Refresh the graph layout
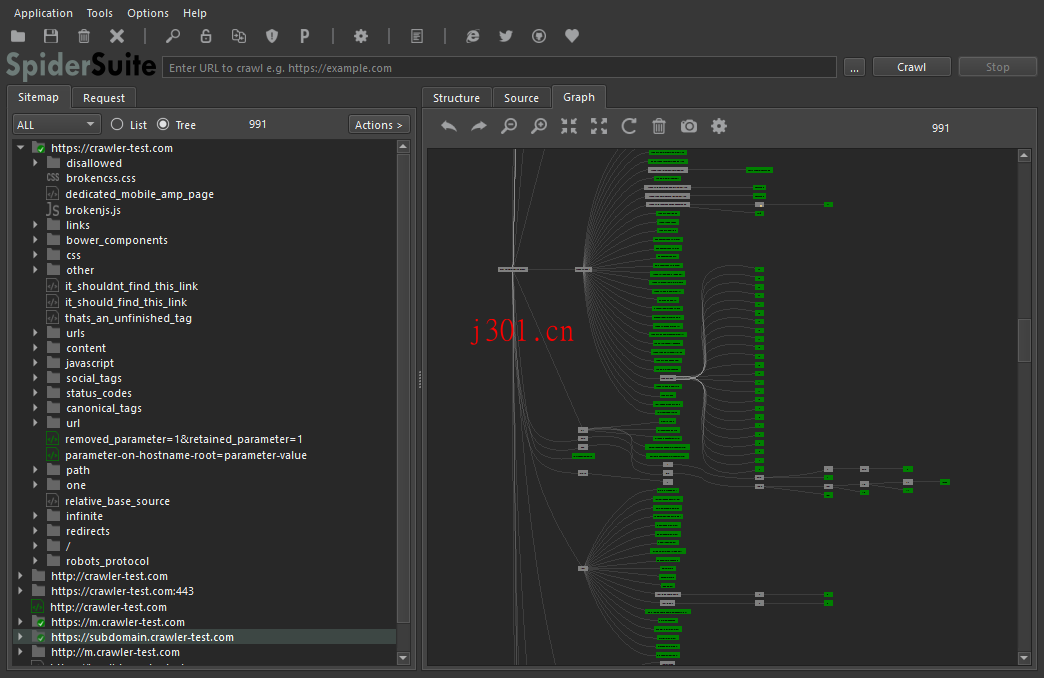 tap(628, 126)
